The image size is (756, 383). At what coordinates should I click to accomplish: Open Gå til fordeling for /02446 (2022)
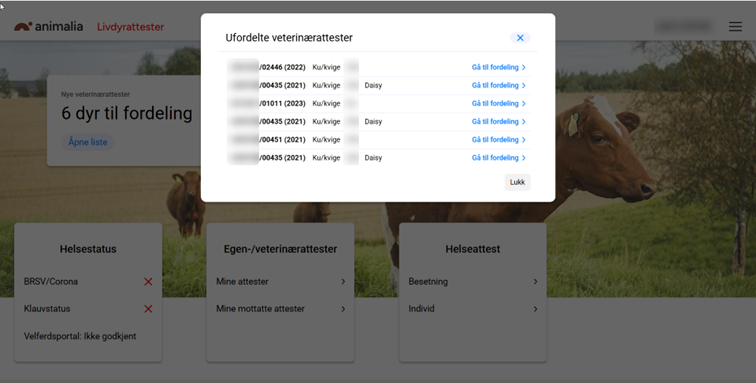pos(499,67)
